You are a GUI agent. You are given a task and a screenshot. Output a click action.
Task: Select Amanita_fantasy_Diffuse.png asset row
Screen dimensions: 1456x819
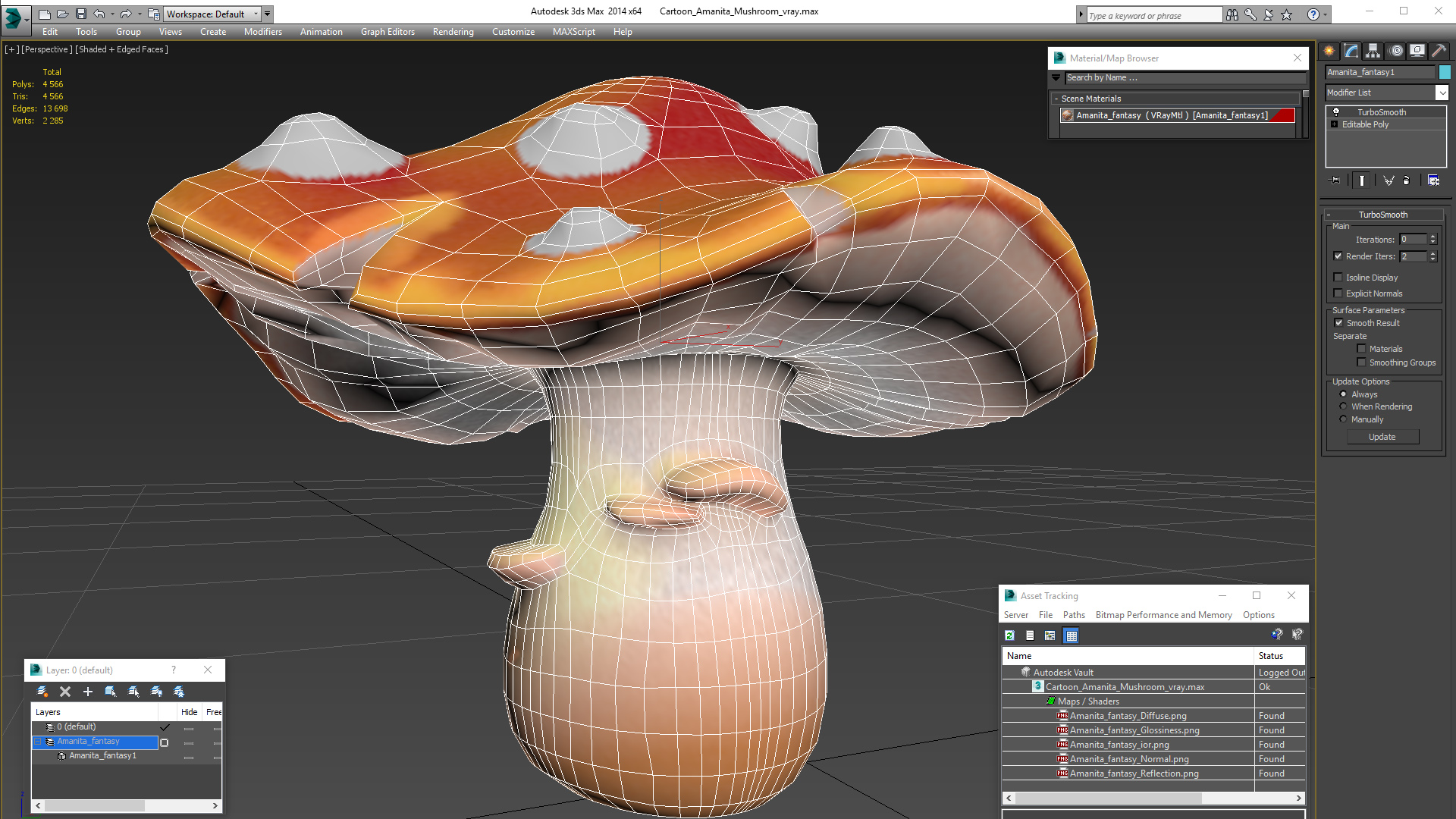pyautogui.click(x=1154, y=716)
